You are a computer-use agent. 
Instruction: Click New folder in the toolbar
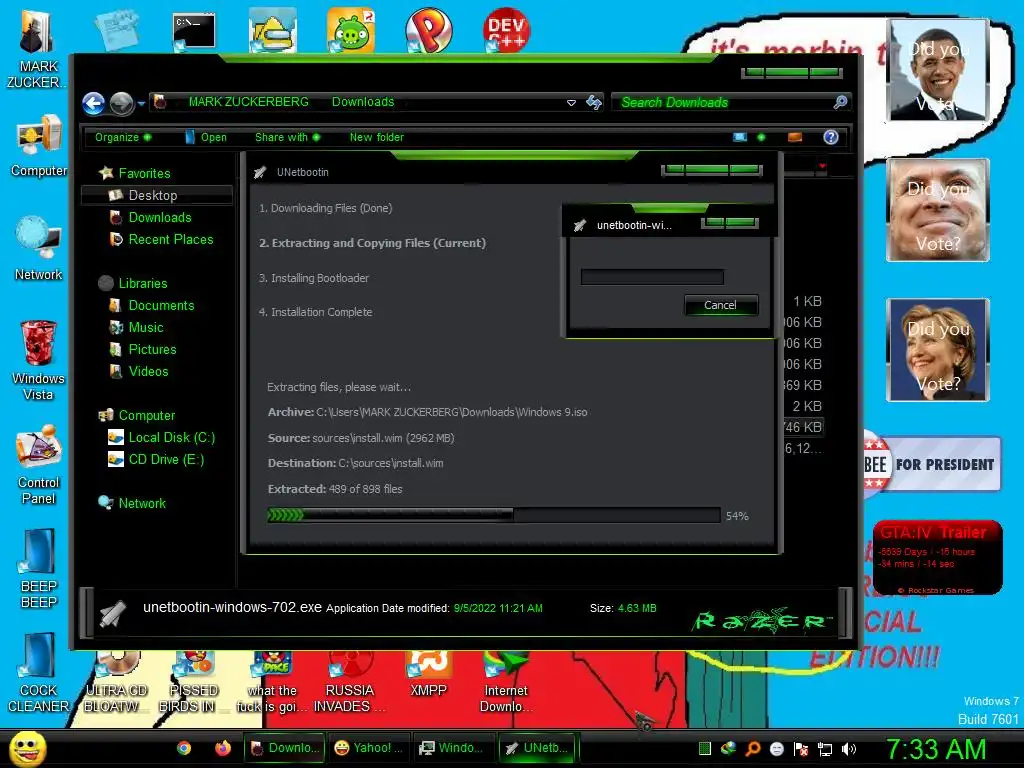[x=377, y=137]
